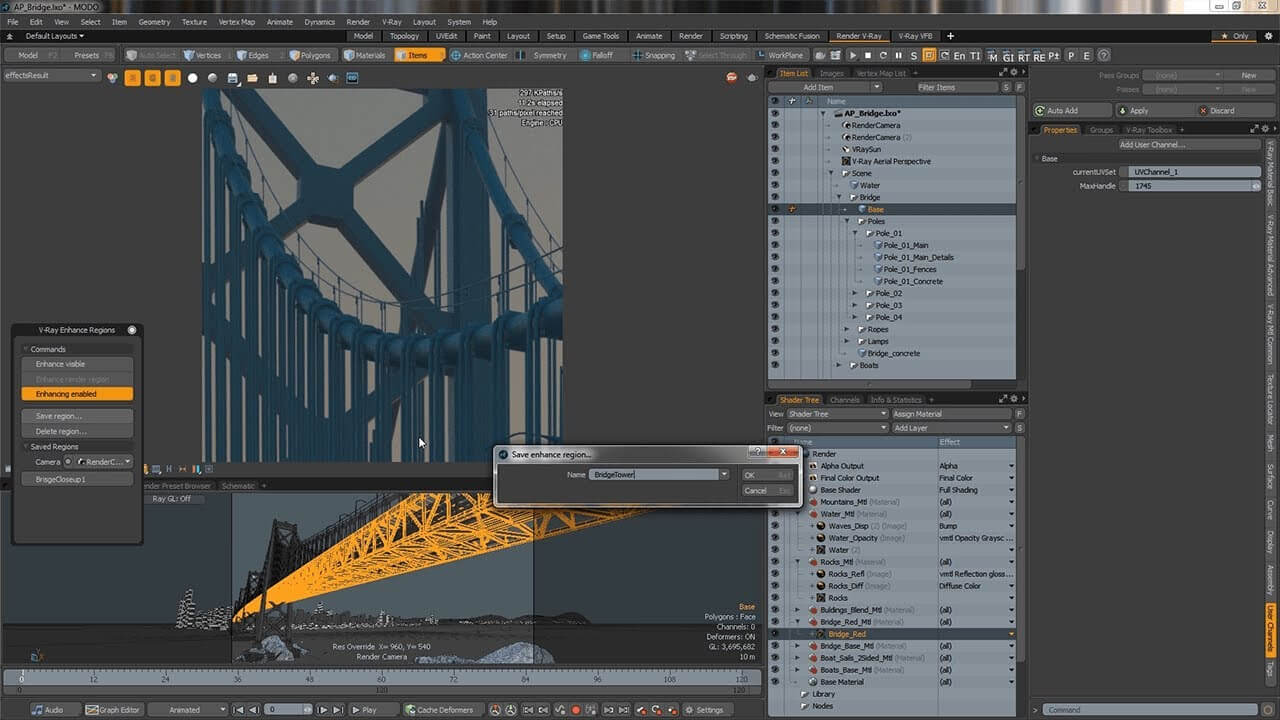1280x720 pixels.
Task: Click the save image icon in viewport toolbar
Action: tap(233, 78)
